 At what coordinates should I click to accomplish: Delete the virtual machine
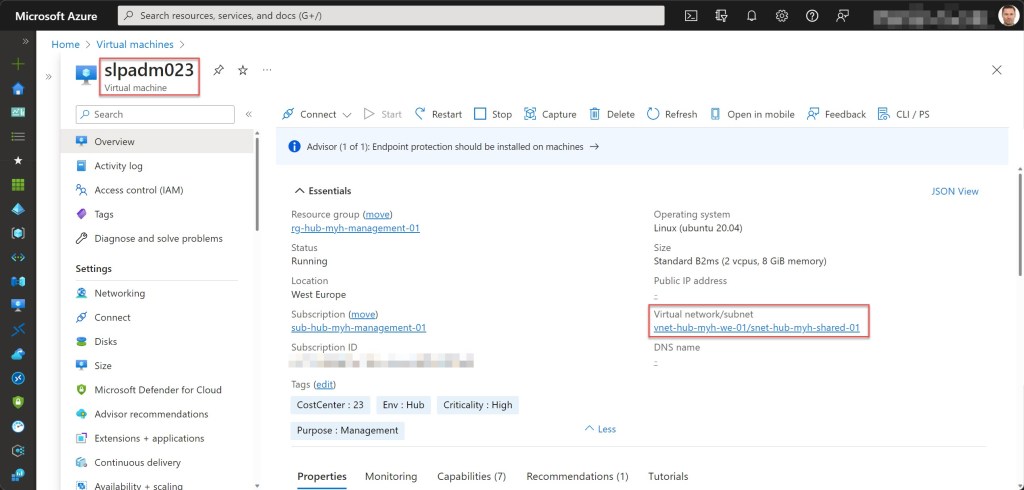coord(612,114)
